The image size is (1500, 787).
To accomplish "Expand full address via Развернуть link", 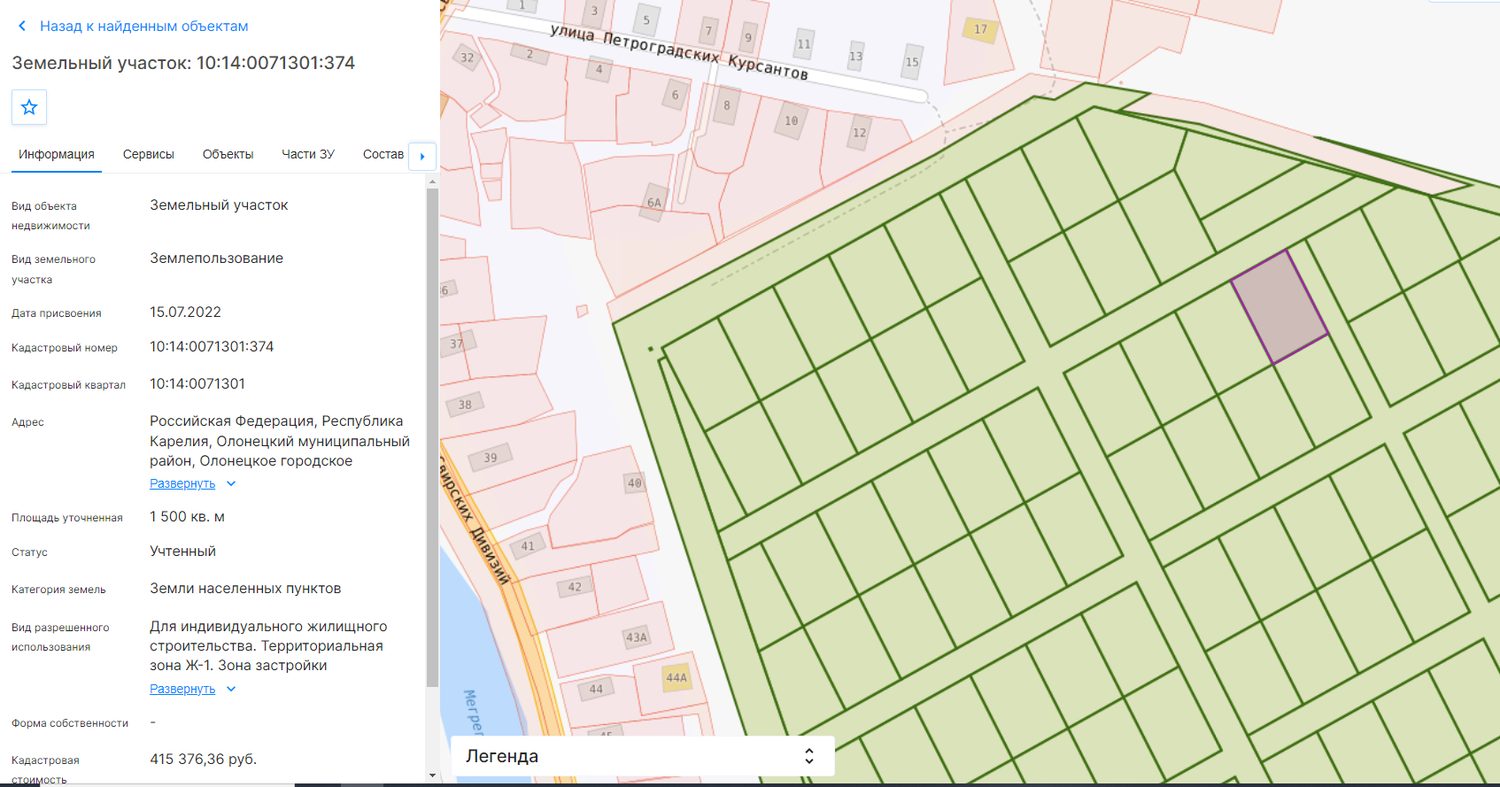I will (182, 484).
